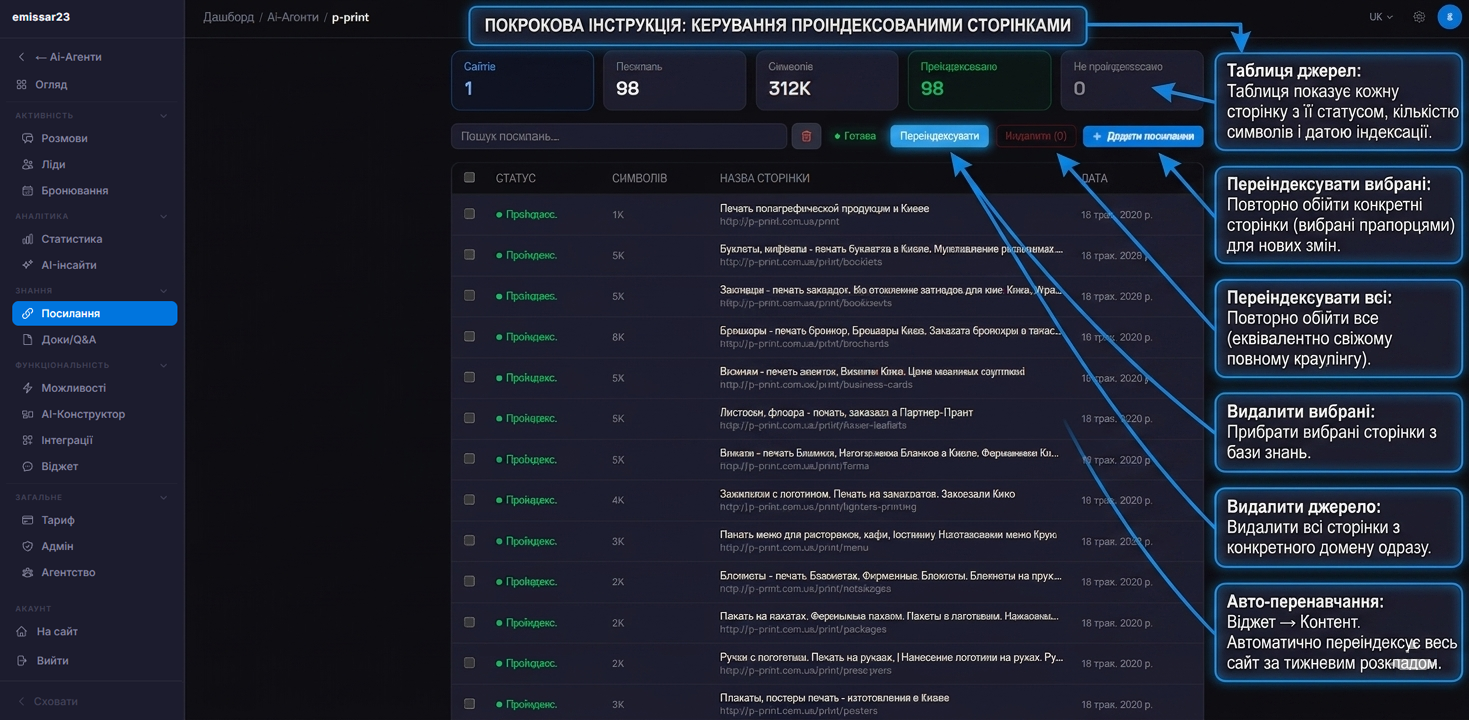
Task: Open settings gear icon in top bar
Action: [x=1419, y=17]
